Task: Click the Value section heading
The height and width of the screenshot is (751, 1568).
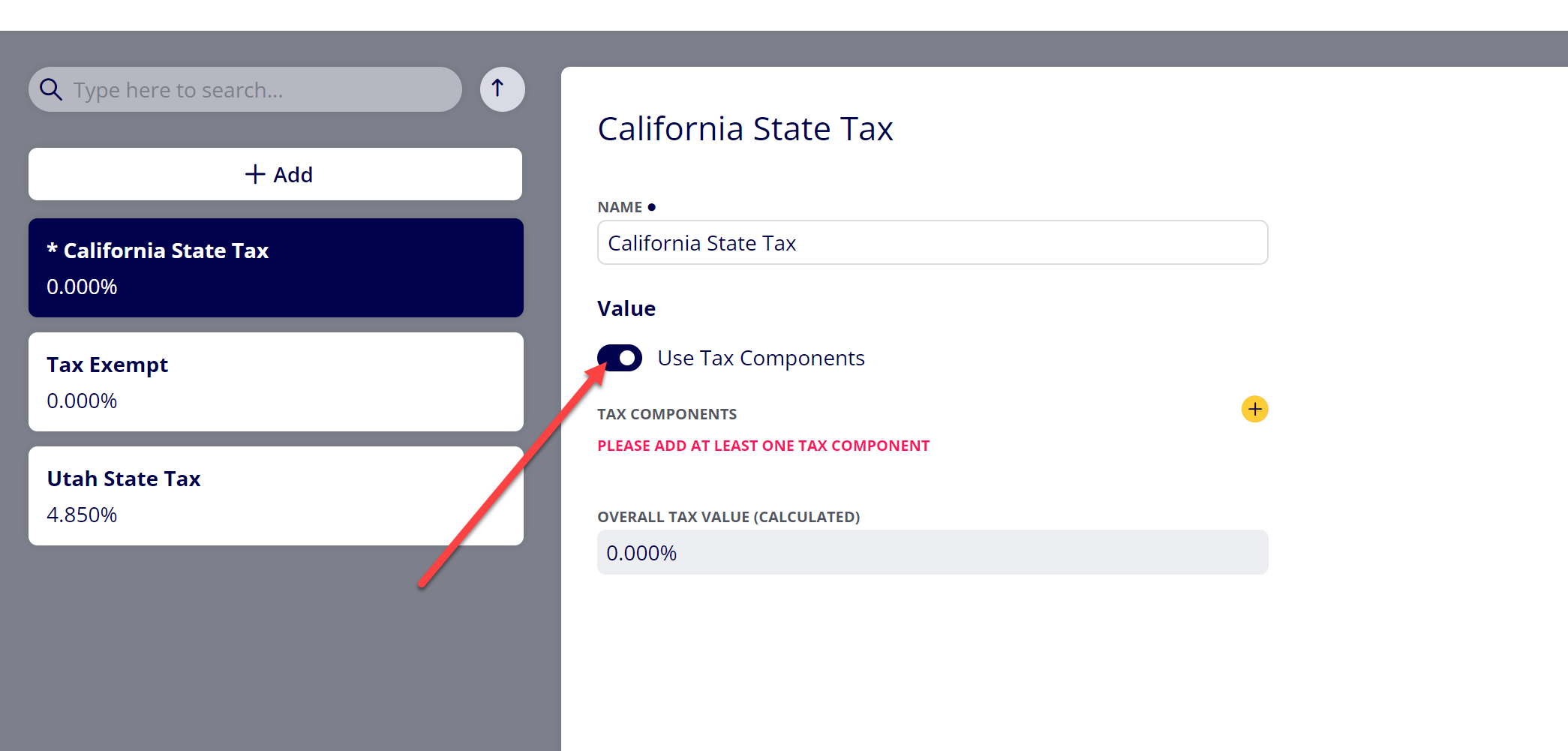Action: [x=626, y=308]
